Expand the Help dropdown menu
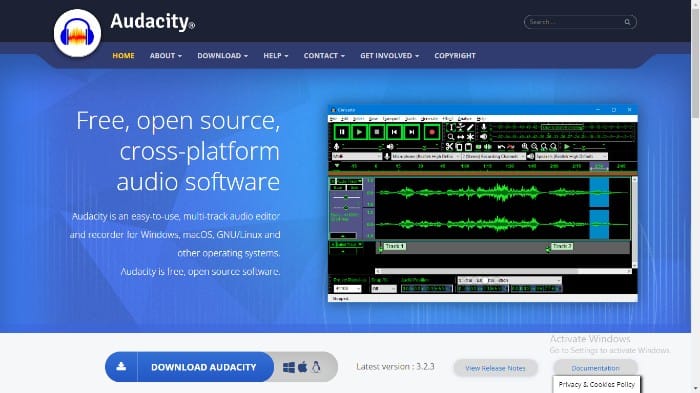This screenshot has height=393, width=700. 275,55
